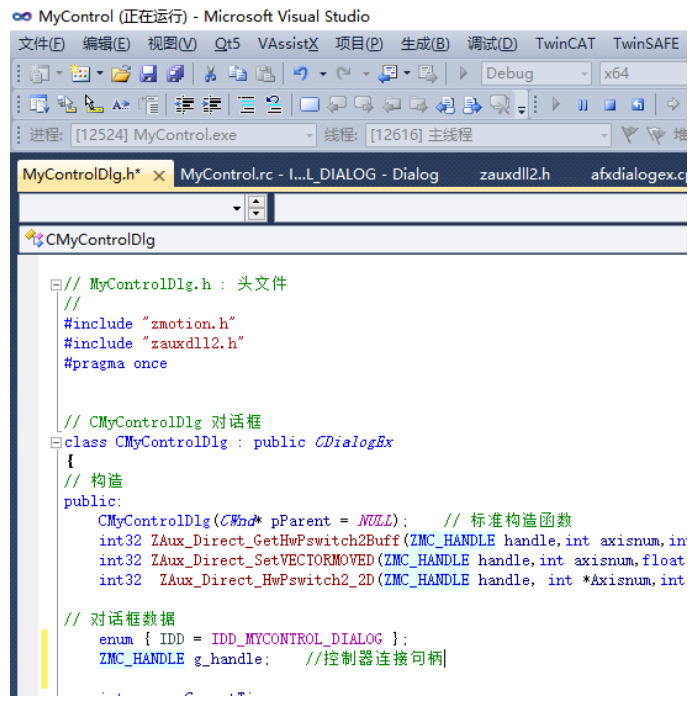Screen dimensions: 697x708
Task: Switch to the zauxdll2.h tab
Action: [515, 174]
